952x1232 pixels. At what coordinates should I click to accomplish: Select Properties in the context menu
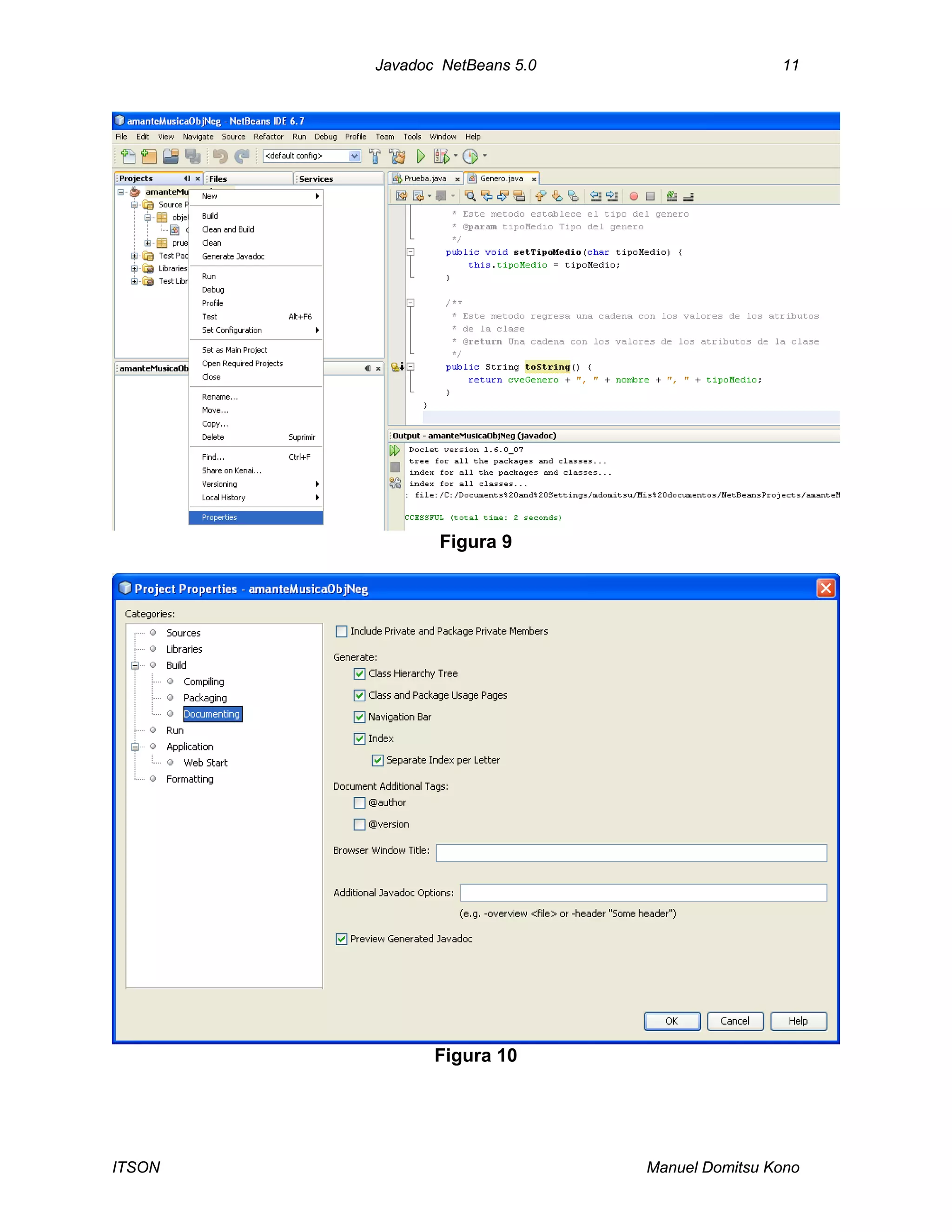tap(256, 518)
